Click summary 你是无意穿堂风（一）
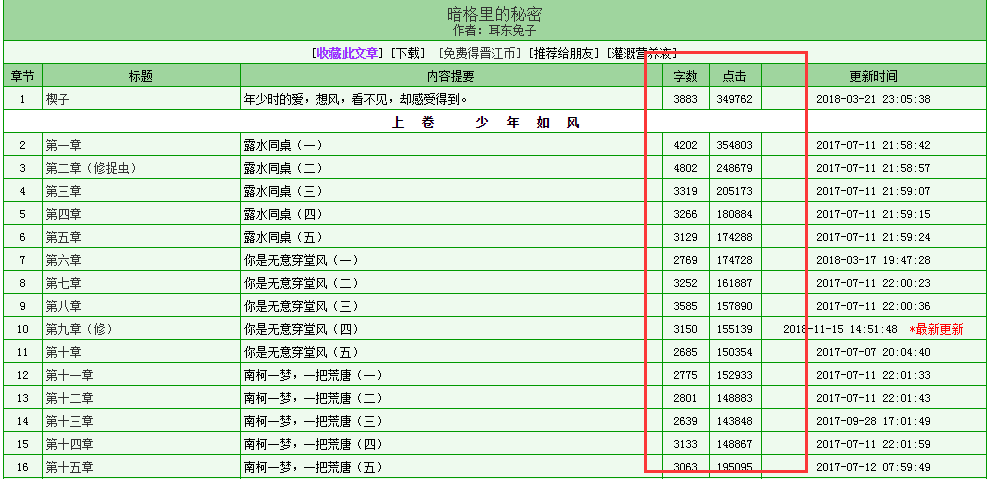988x479 pixels. pyautogui.click(x=301, y=260)
